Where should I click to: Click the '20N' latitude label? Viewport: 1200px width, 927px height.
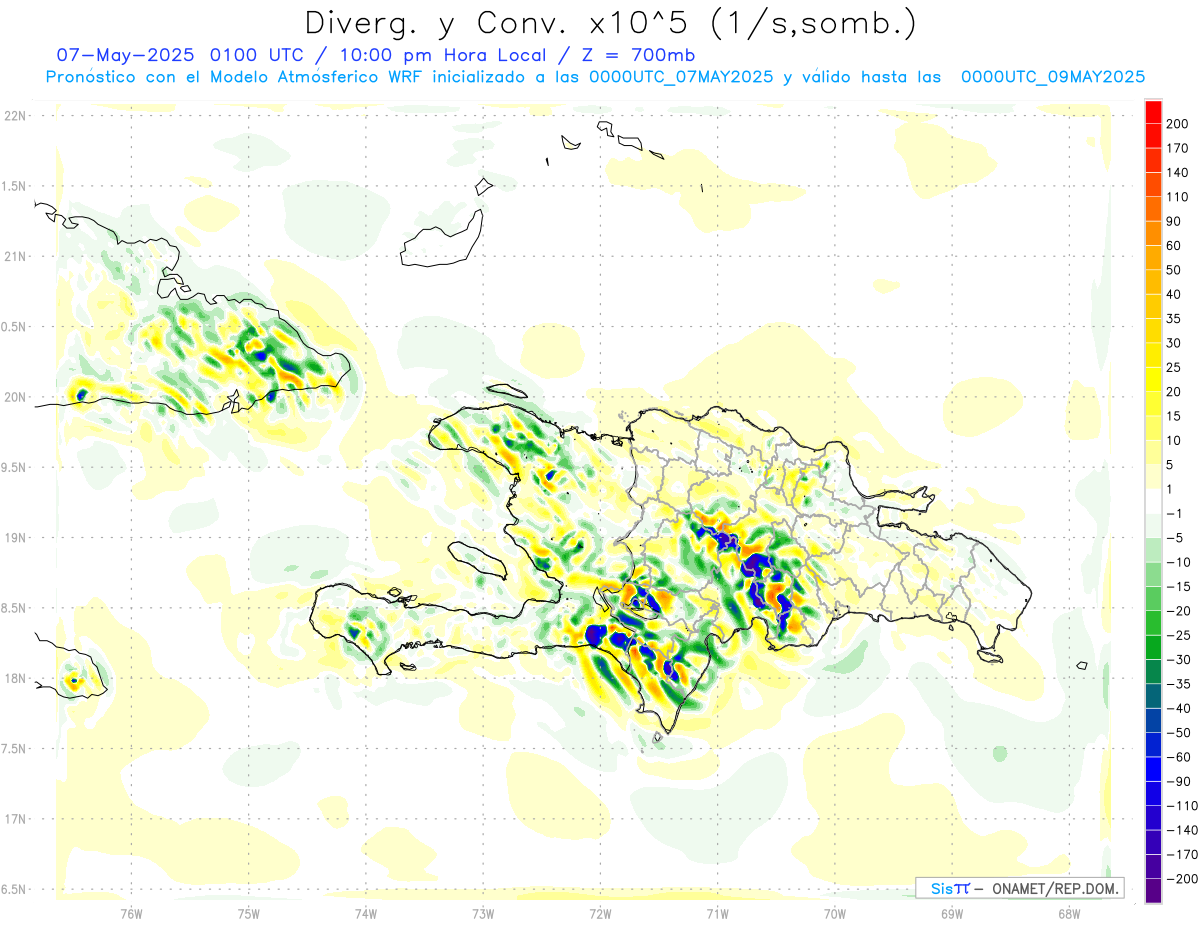14,397
